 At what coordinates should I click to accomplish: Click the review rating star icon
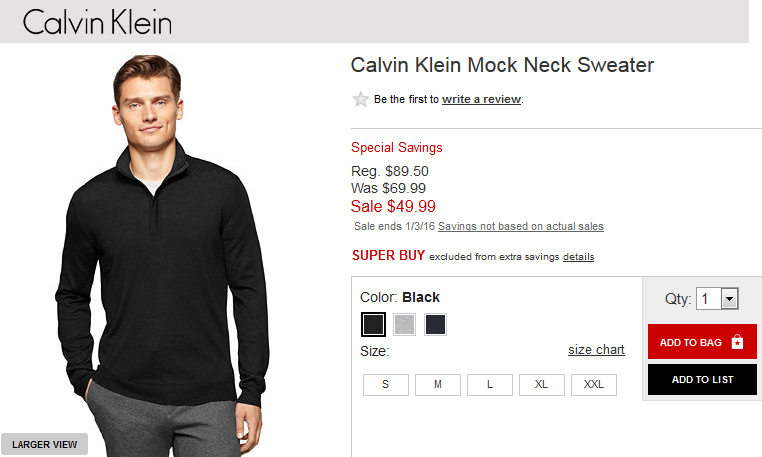coord(361,99)
